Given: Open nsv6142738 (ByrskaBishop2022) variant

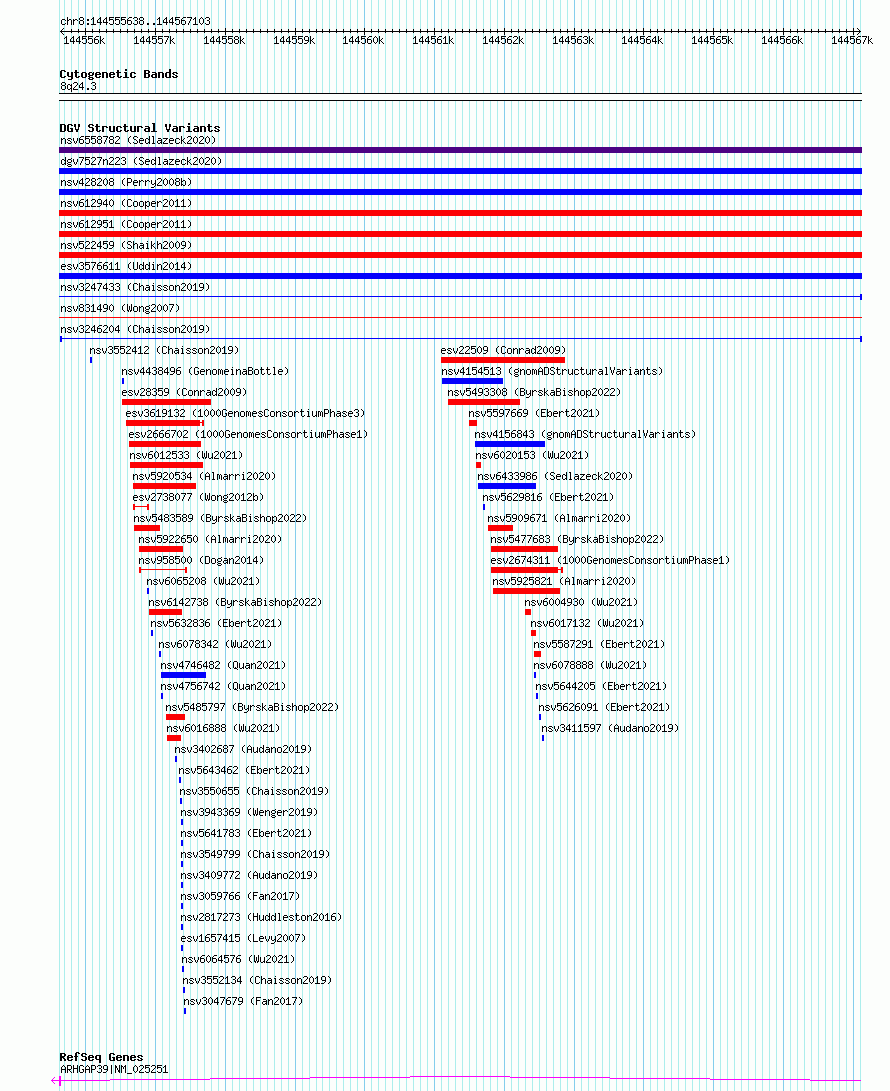Looking at the screenshot, I should [x=235, y=603].
